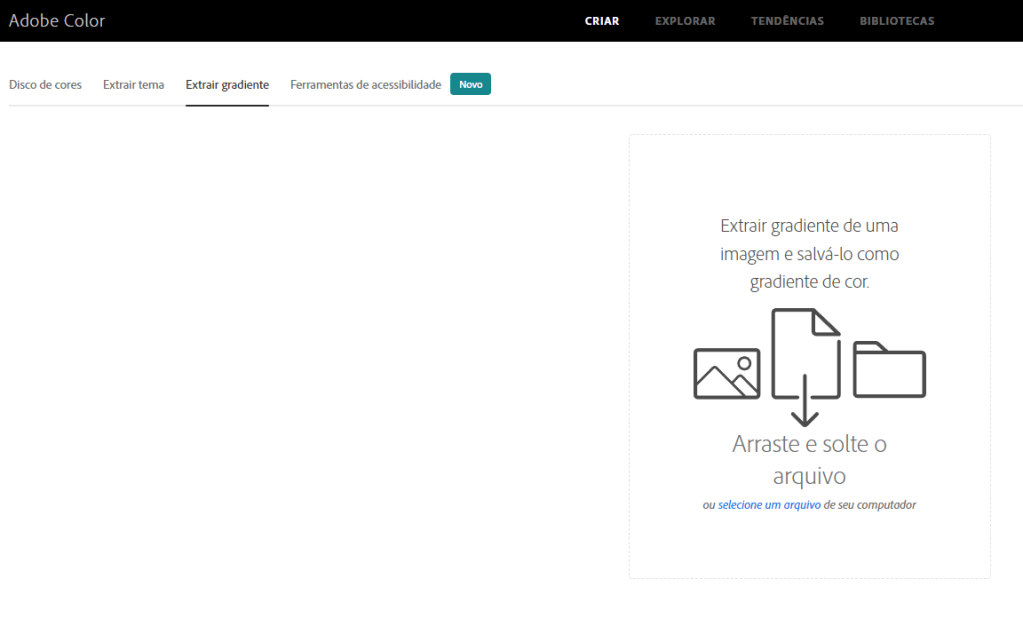Click the folder icon in the upload area

click(889, 369)
